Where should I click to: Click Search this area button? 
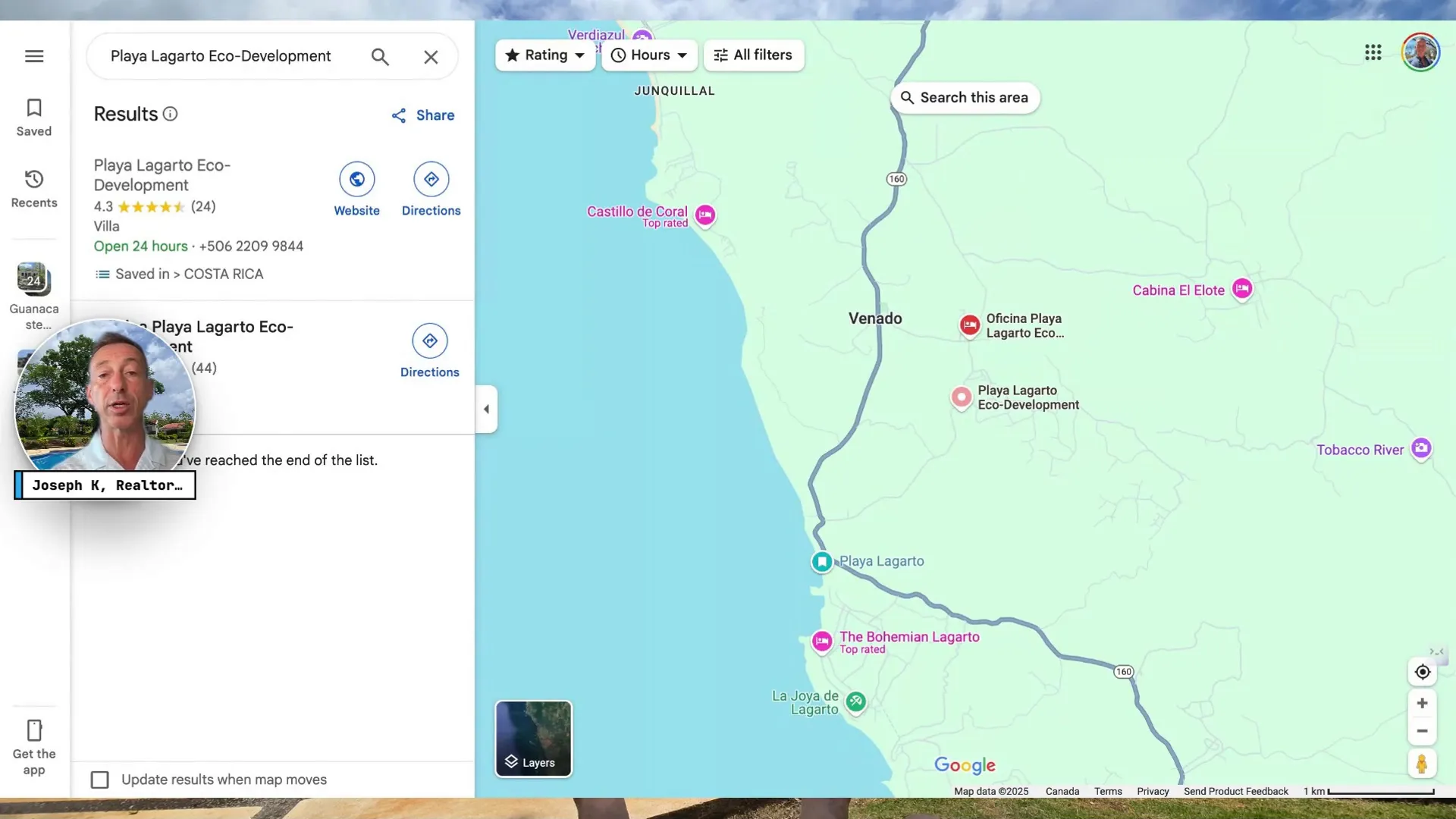click(965, 98)
